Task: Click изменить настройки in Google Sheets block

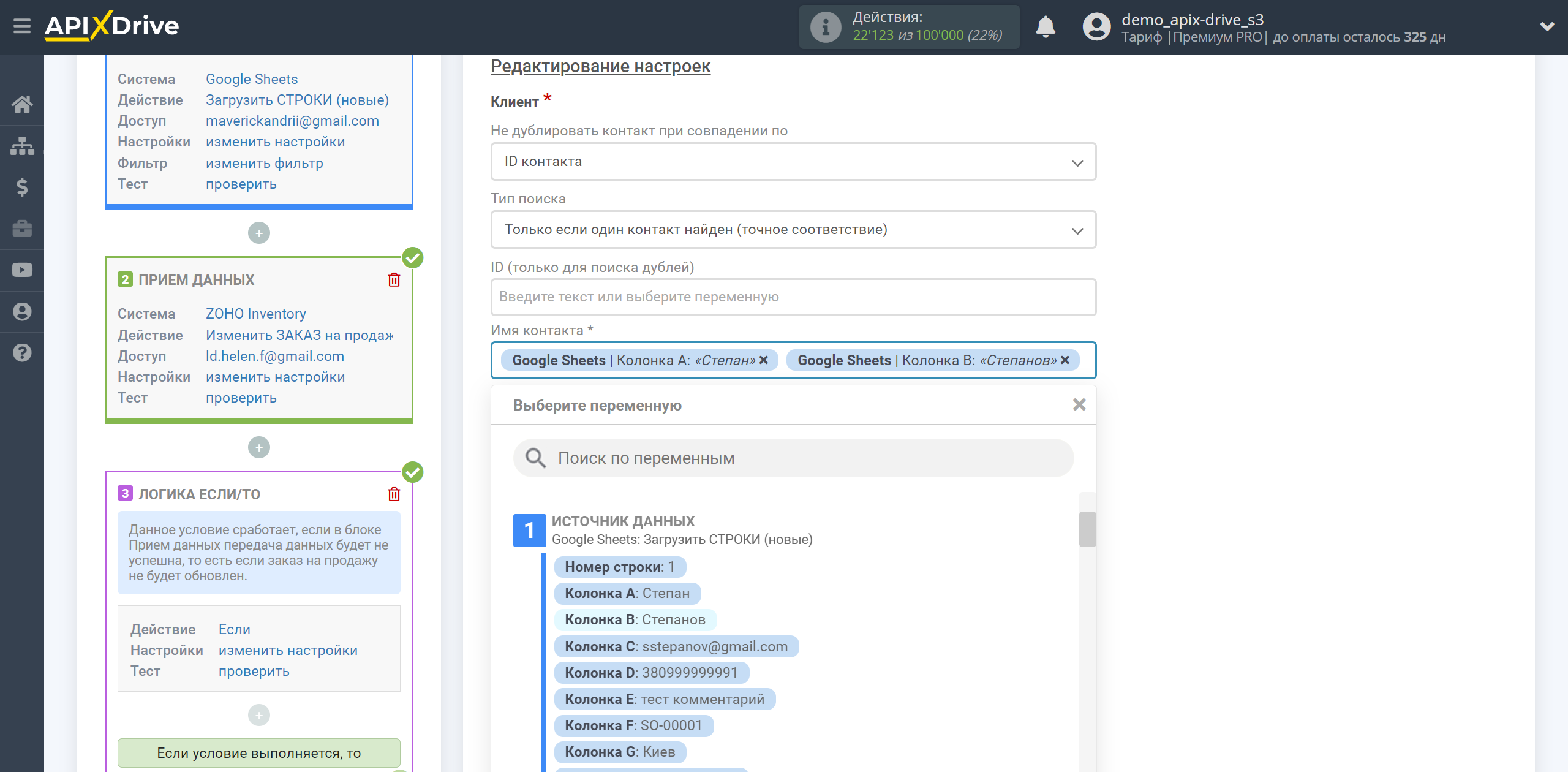Action: [275, 142]
